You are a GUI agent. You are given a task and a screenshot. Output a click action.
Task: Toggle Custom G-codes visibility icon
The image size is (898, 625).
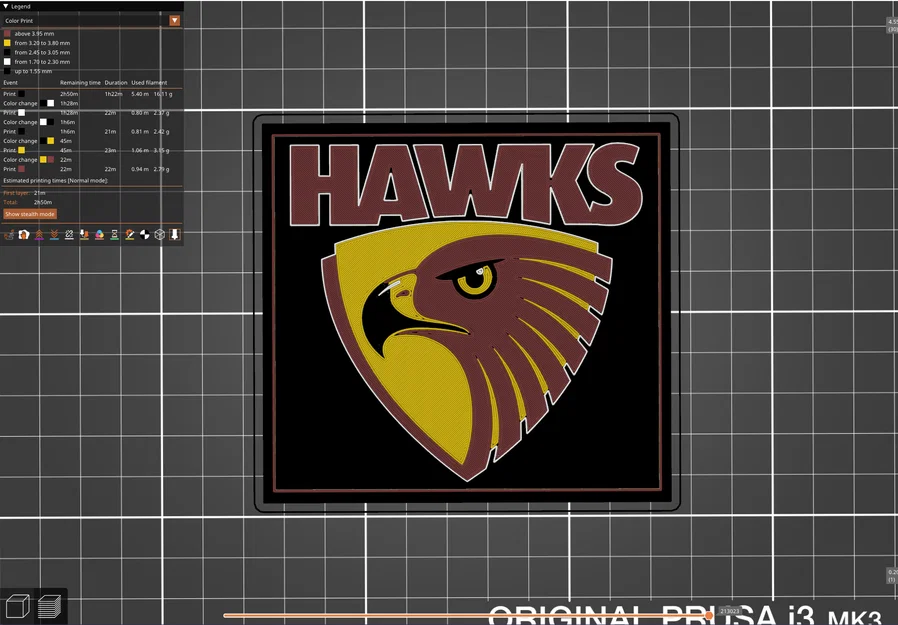click(129, 234)
